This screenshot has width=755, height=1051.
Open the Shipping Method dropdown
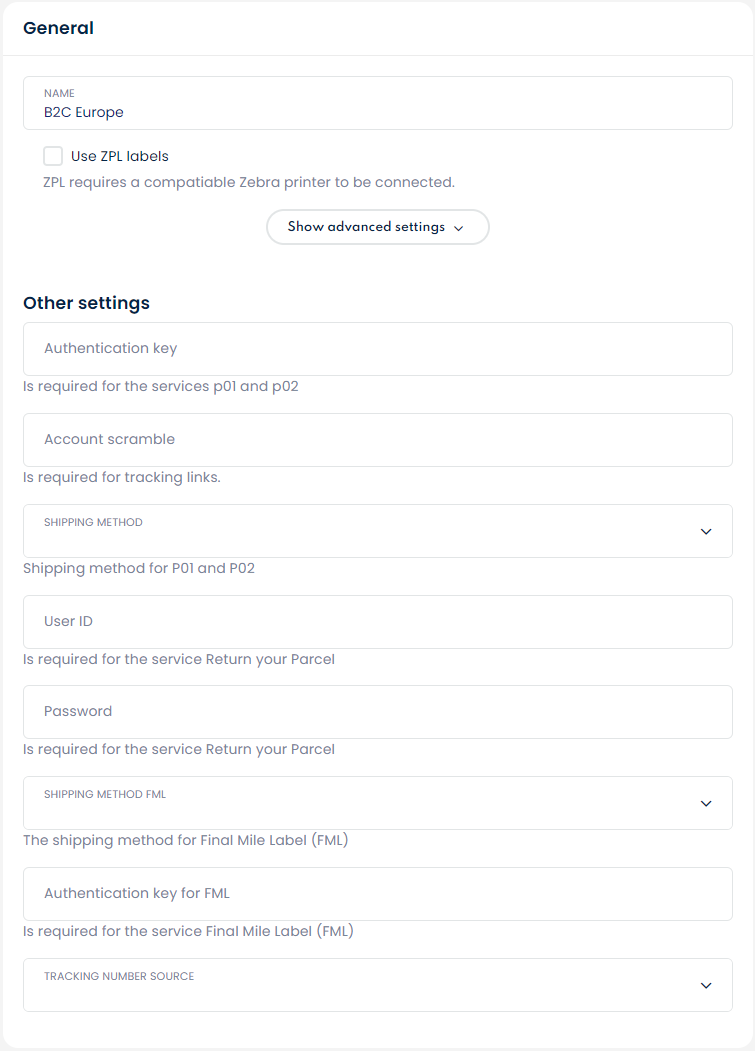pos(377,531)
